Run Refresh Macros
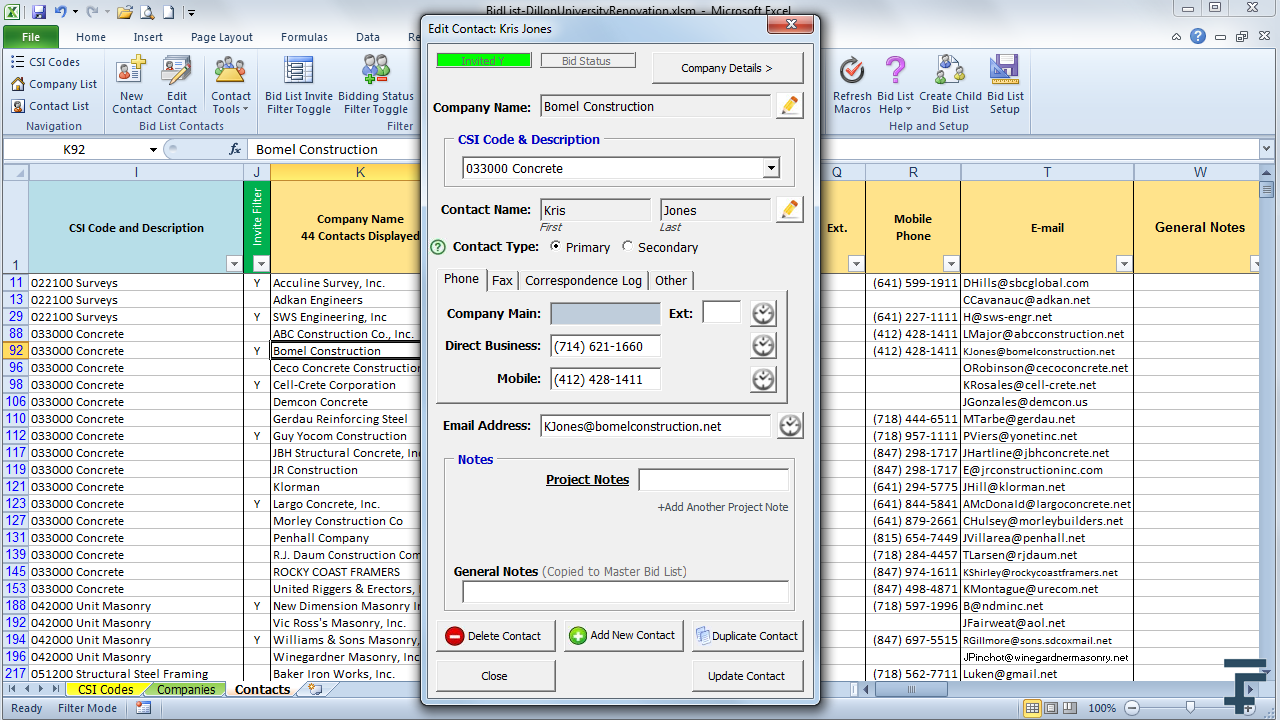This screenshot has width=1280, height=720. click(852, 85)
